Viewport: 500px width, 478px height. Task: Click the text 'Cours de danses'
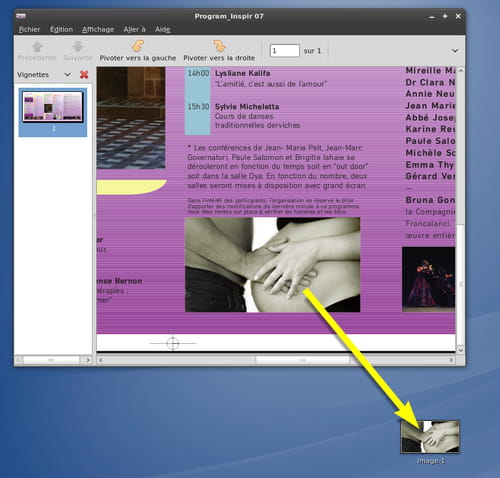tap(244, 116)
